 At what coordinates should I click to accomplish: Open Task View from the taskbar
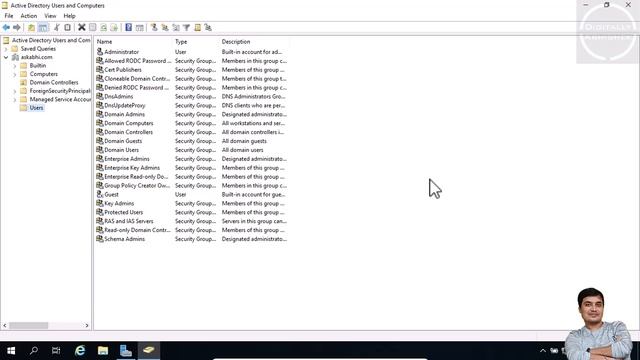56,350
